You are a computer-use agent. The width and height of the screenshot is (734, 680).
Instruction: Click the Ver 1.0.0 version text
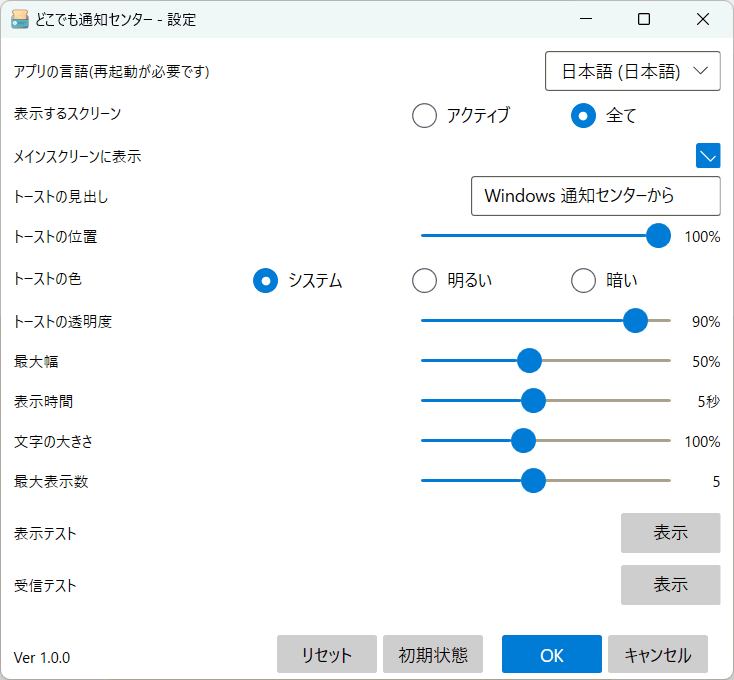tap(42, 658)
